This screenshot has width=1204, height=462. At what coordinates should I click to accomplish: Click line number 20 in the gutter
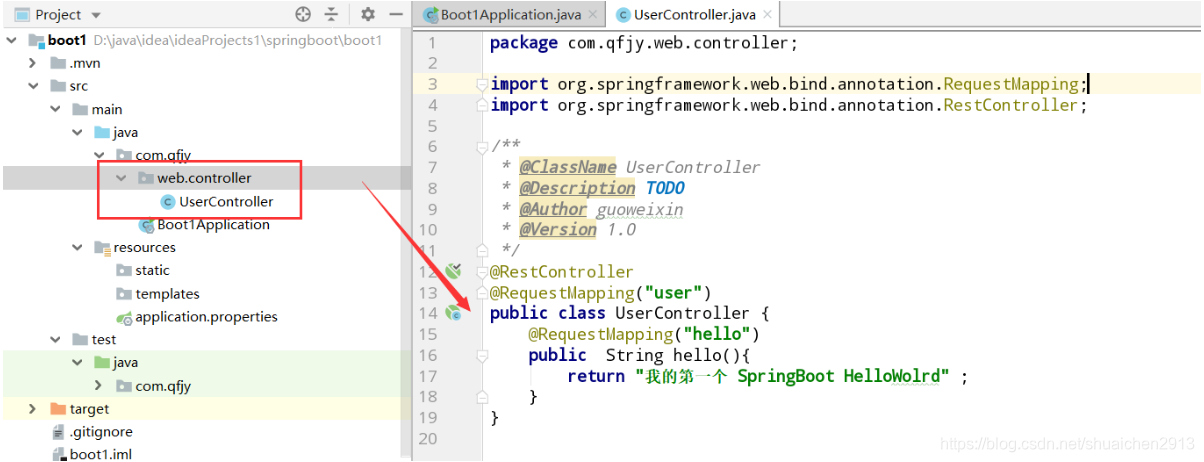coord(428,439)
